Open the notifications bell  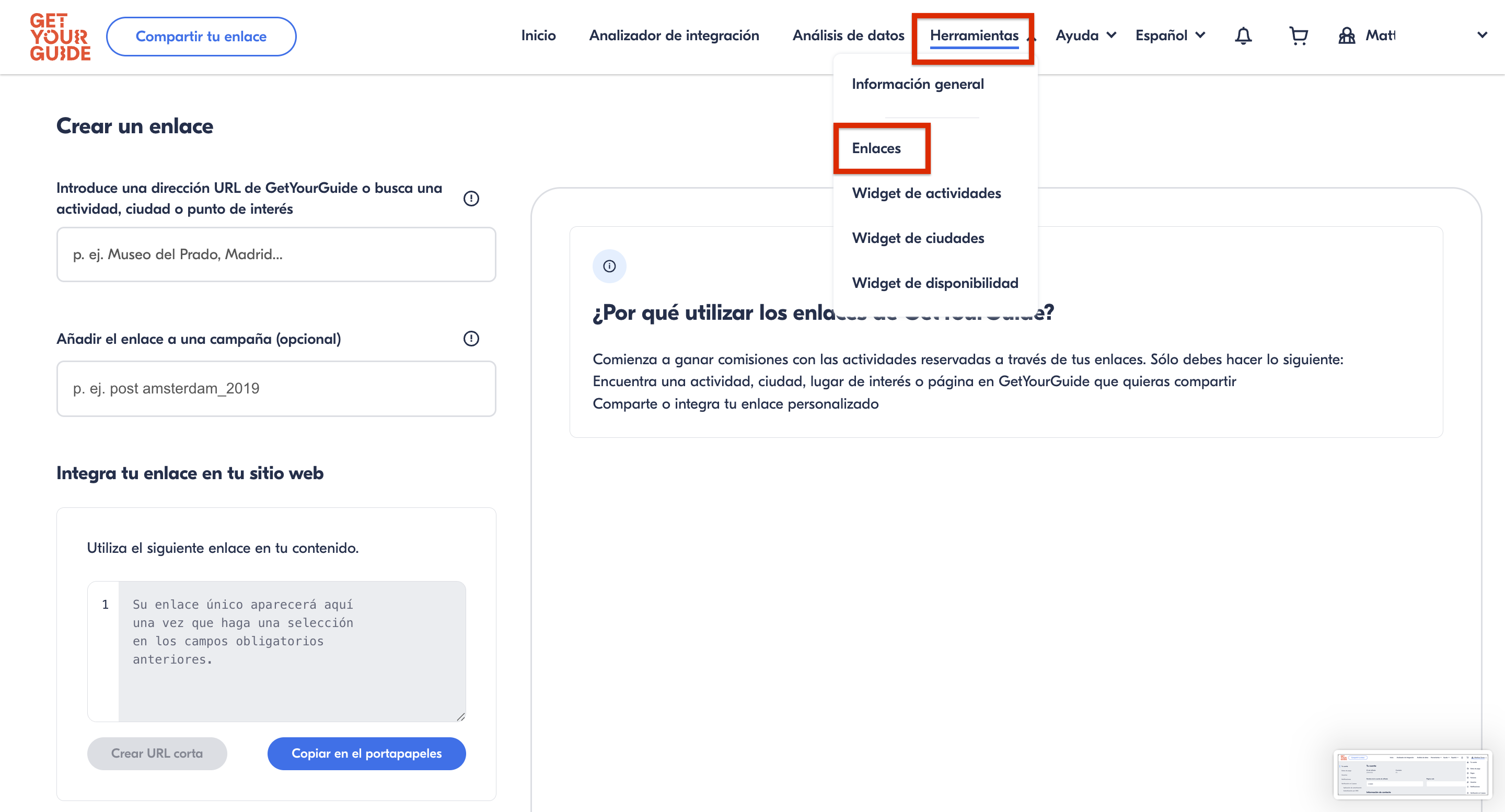[1243, 36]
